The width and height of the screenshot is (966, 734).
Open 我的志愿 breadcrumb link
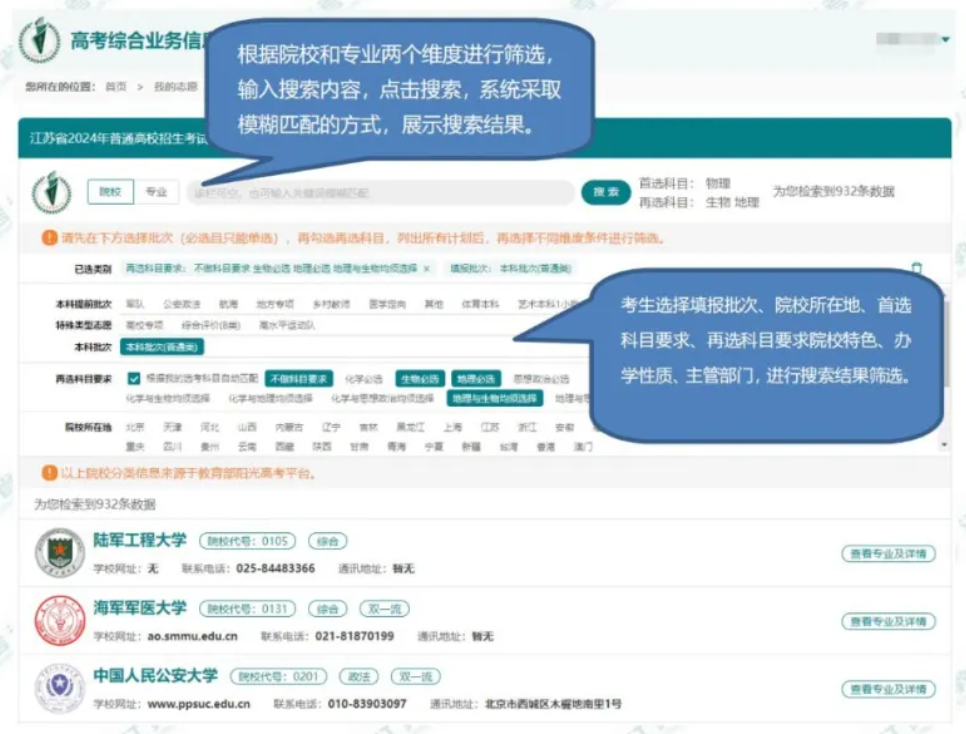click(176, 87)
